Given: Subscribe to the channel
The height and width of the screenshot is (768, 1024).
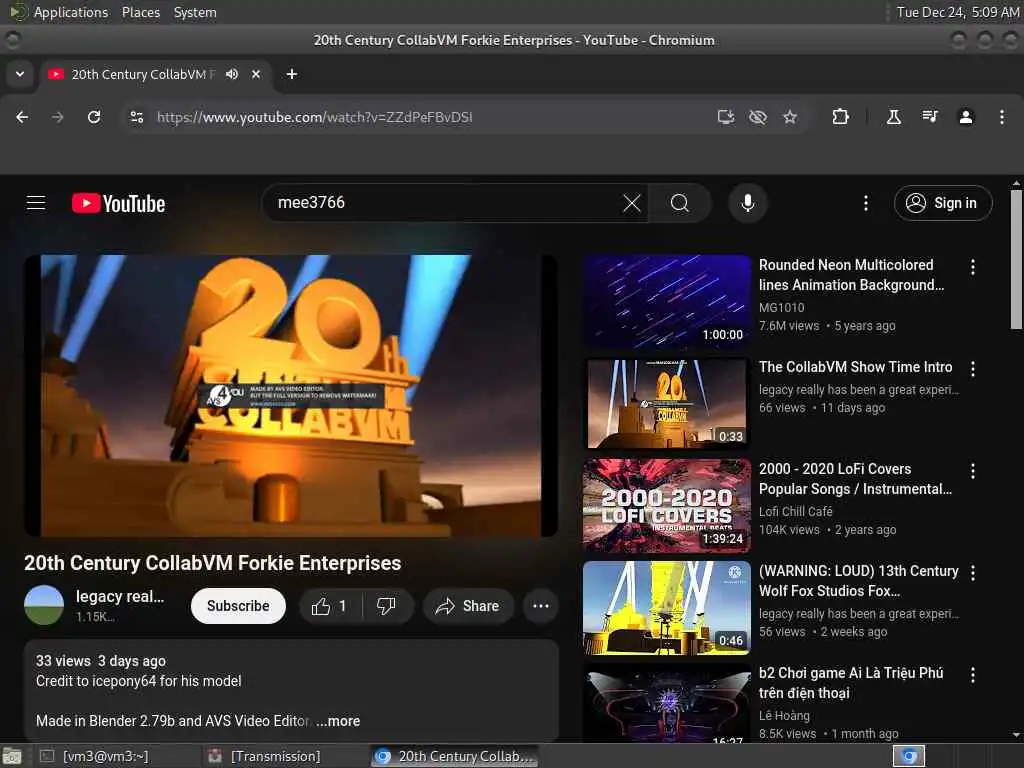Looking at the screenshot, I should tap(238, 606).
